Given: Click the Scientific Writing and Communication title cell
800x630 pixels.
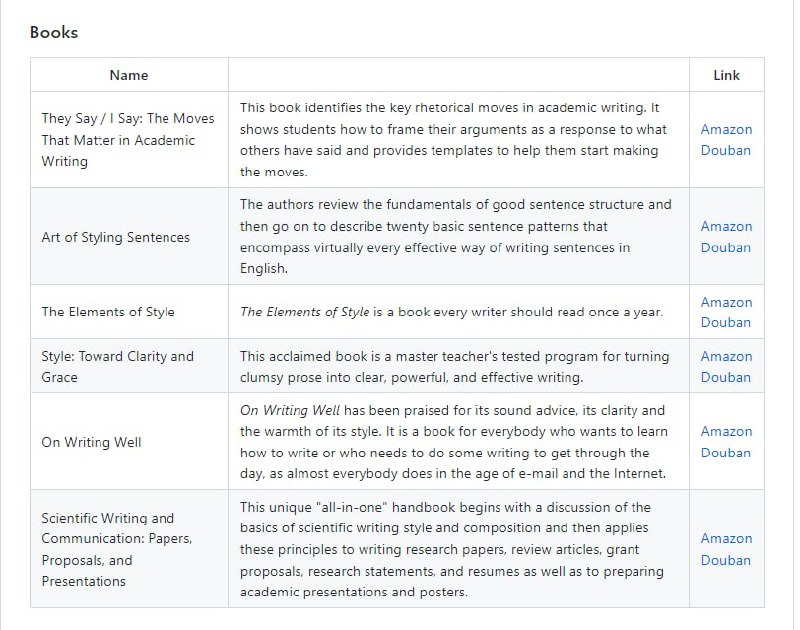Looking at the screenshot, I should [116, 549].
